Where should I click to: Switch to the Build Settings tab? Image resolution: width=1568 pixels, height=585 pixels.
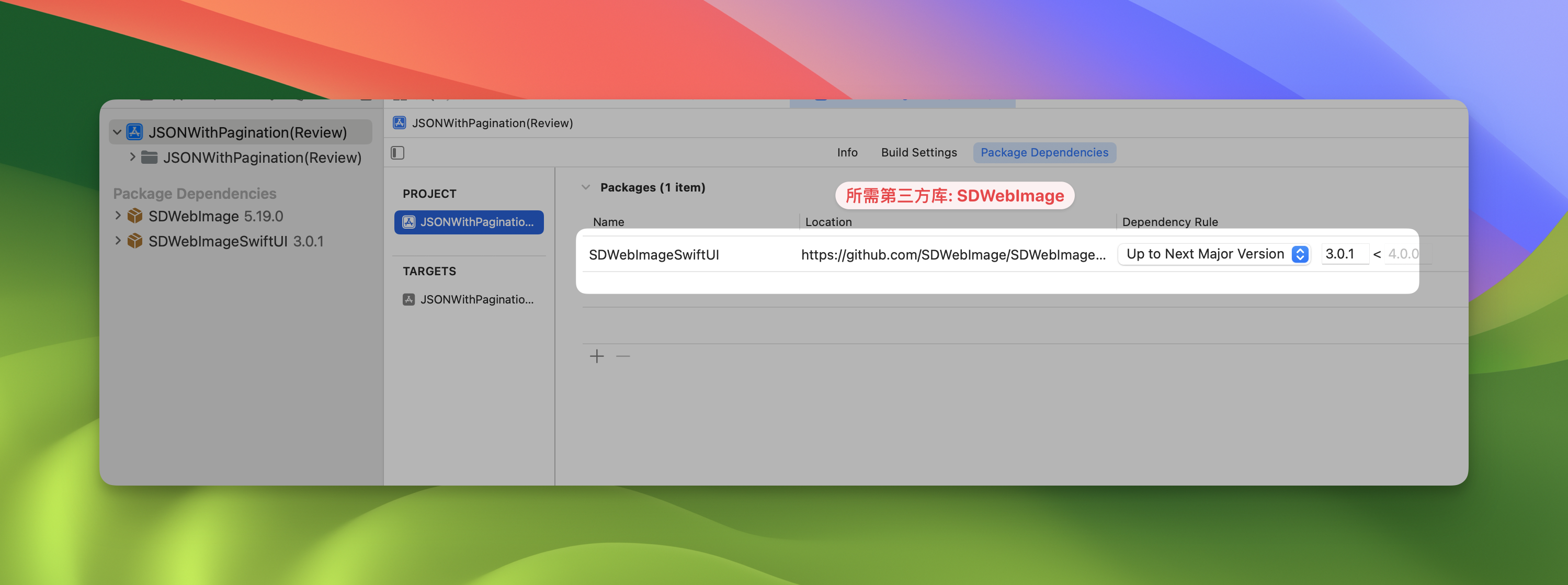point(918,152)
